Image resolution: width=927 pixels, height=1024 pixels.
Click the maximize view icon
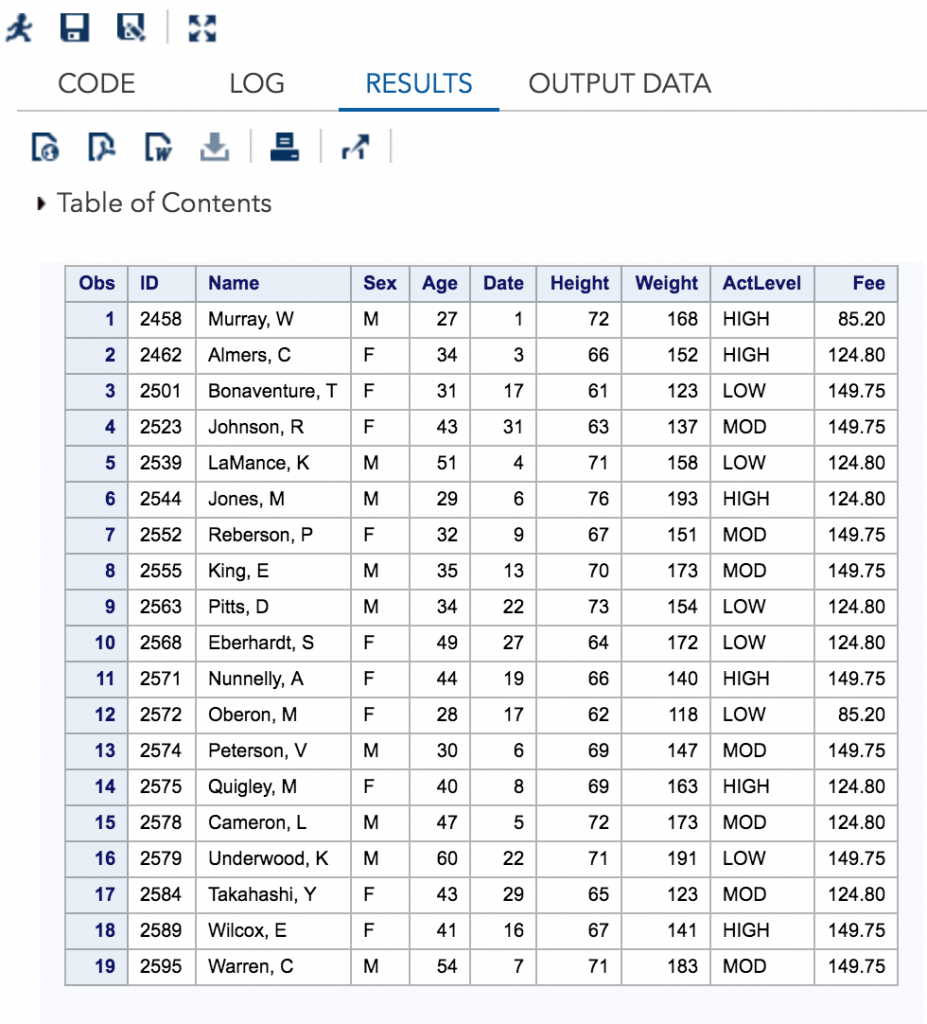click(202, 28)
